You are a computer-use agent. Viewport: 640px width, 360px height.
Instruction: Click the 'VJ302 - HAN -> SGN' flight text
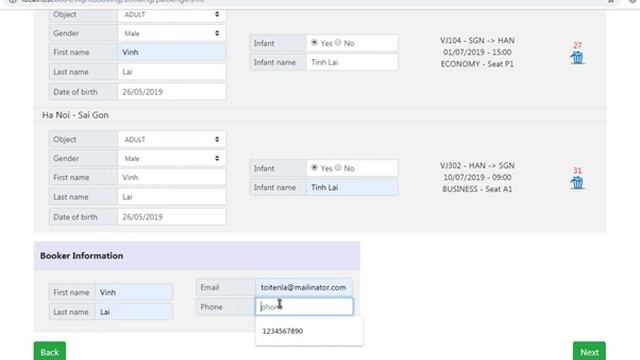477,165
